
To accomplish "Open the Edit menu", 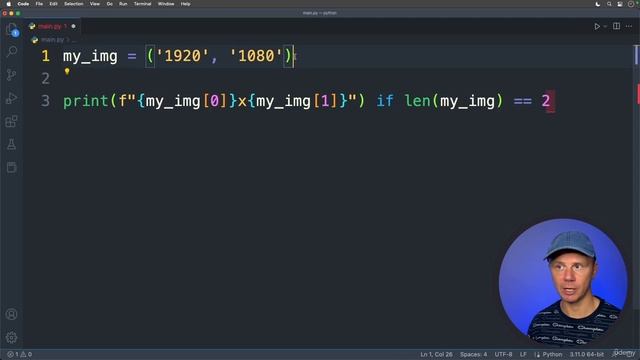I will coord(53,4).
